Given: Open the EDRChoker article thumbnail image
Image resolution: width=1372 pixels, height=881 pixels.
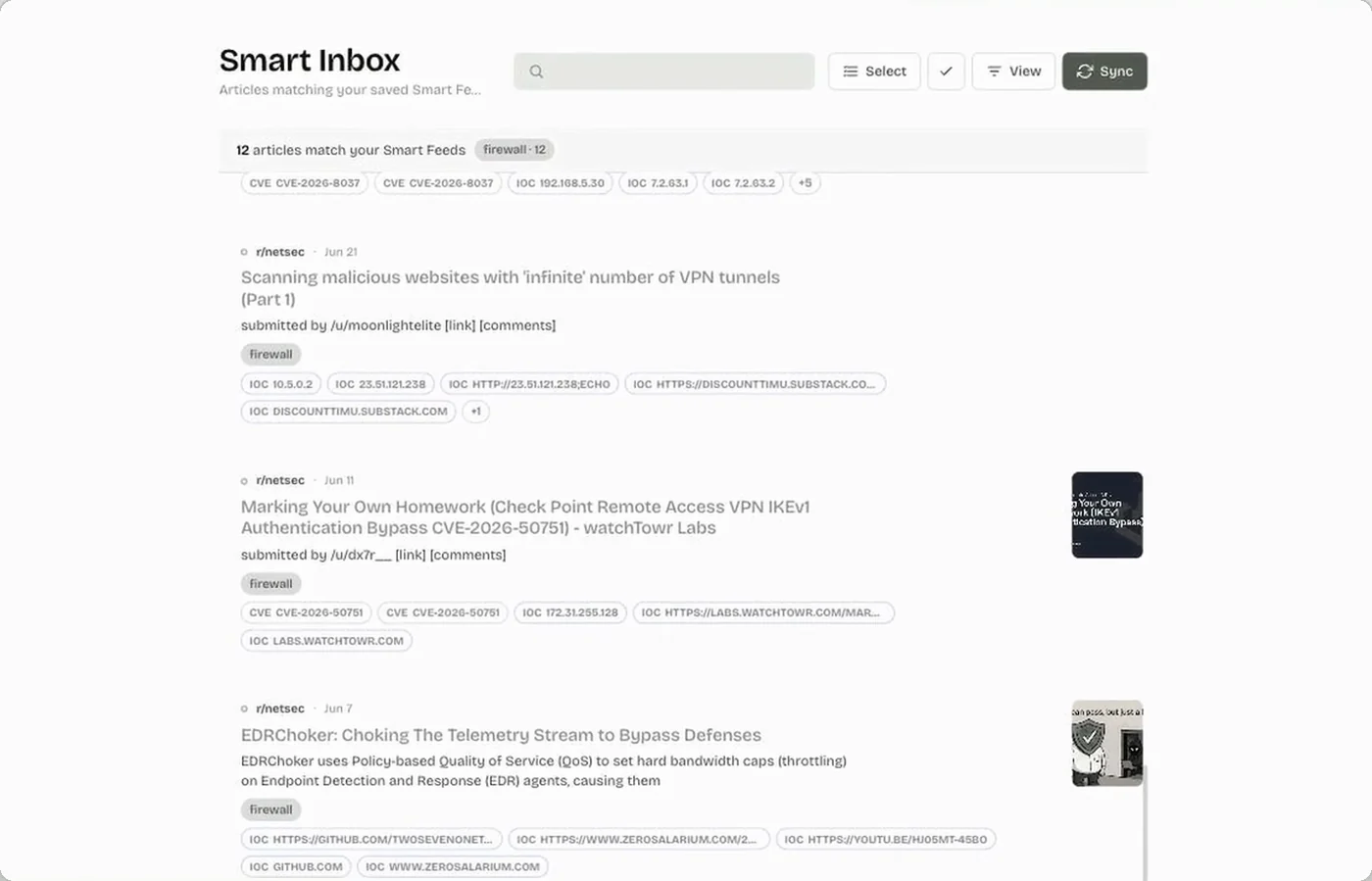Looking at the screenshot, I should 1107,744.
